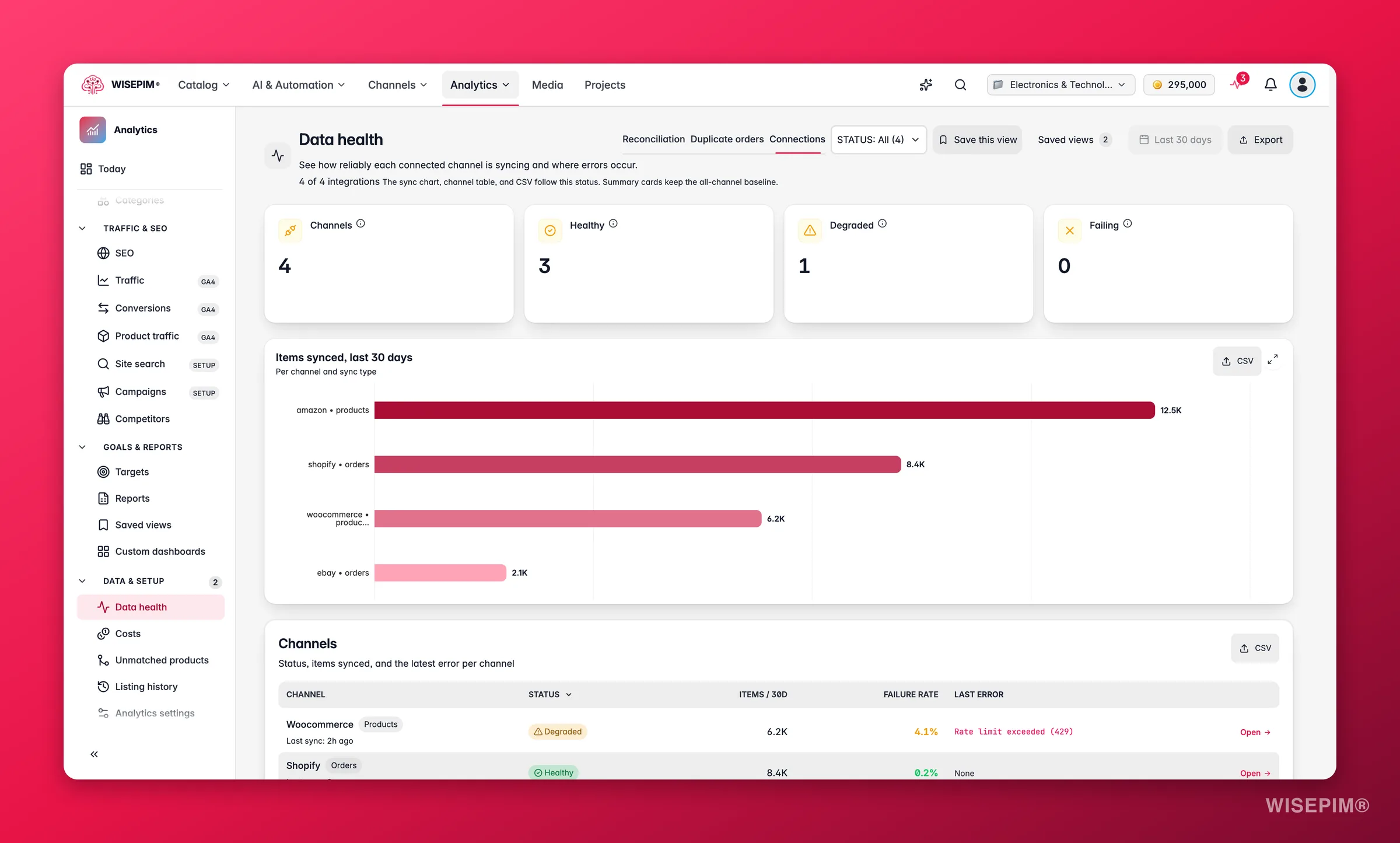Open the AI & Automation menu
This screenshot has height=843, width=1400.
point(298,85)
